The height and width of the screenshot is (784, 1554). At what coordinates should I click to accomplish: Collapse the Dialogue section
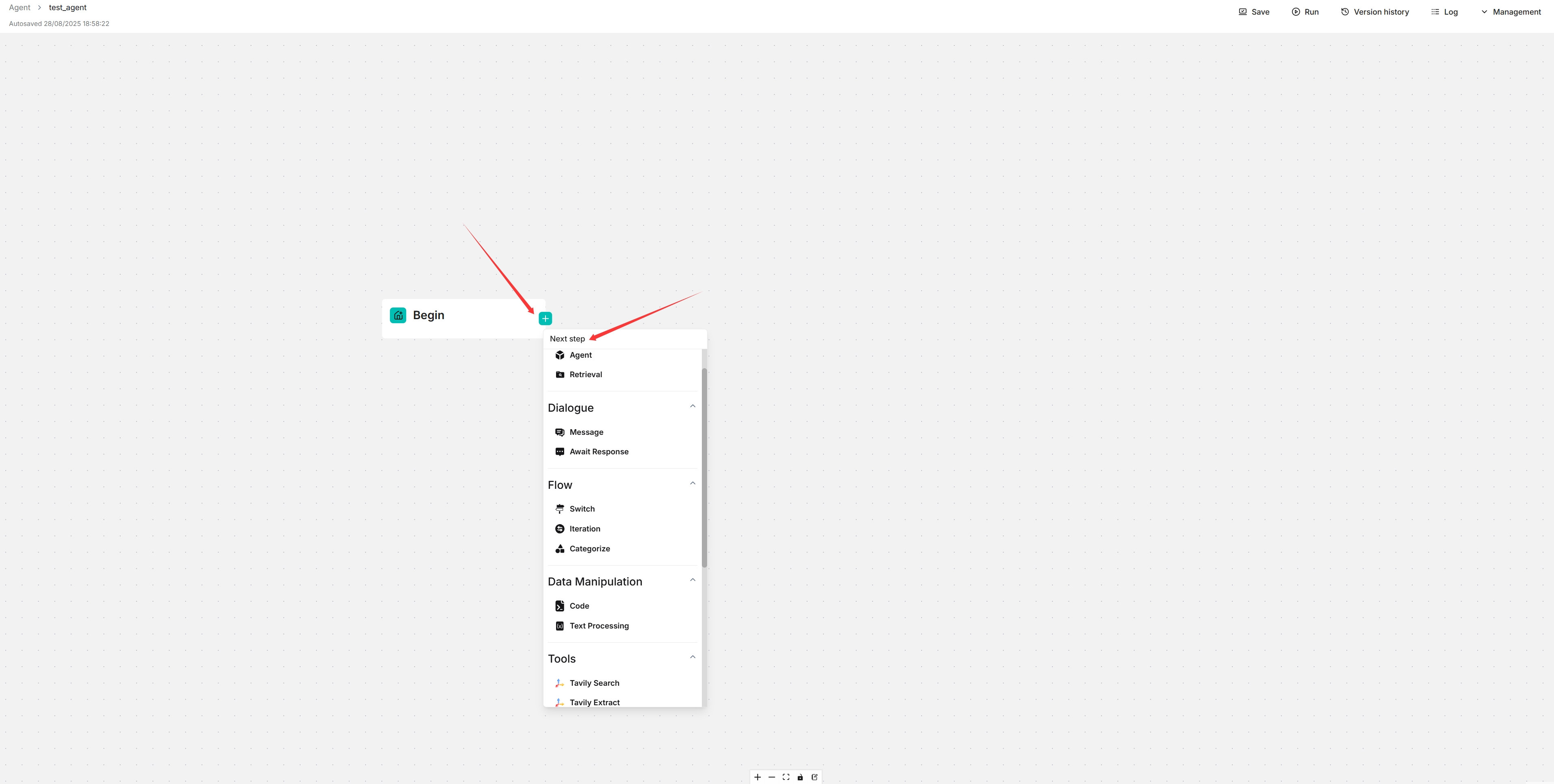click(x=693, y=406)
